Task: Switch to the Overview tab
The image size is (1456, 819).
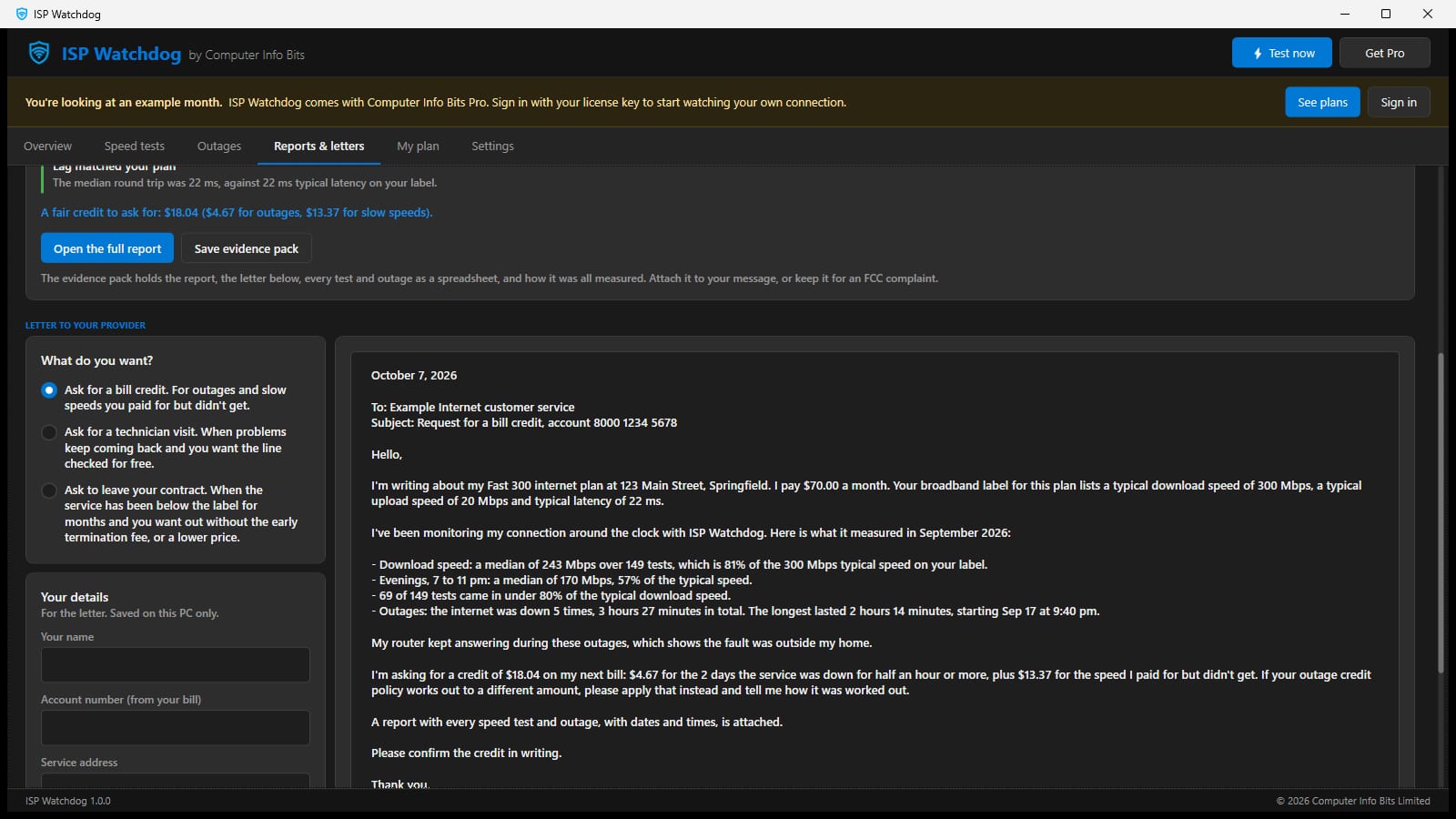Action: pos(47,146)
